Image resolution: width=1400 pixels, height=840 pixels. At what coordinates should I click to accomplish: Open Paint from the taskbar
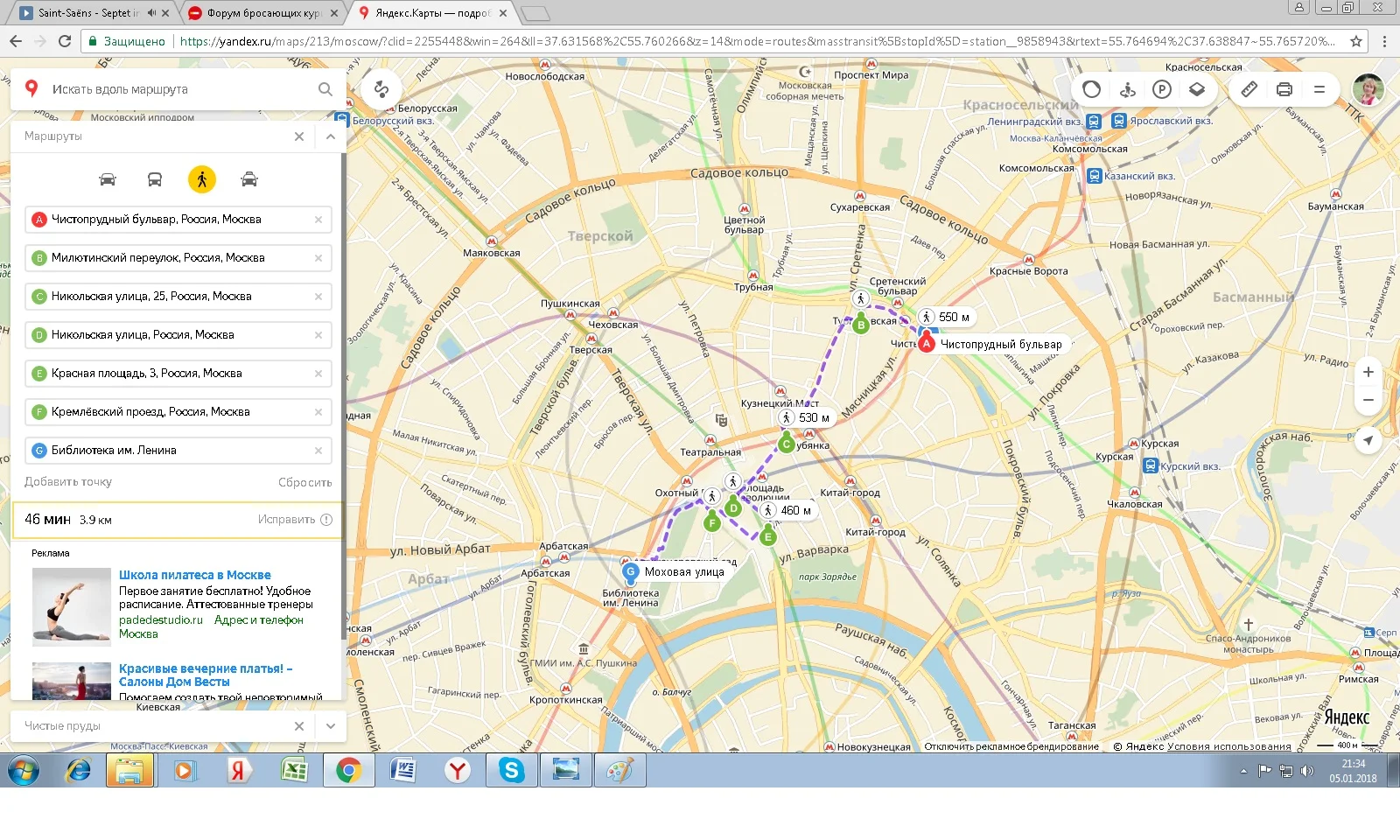point(619,770)
